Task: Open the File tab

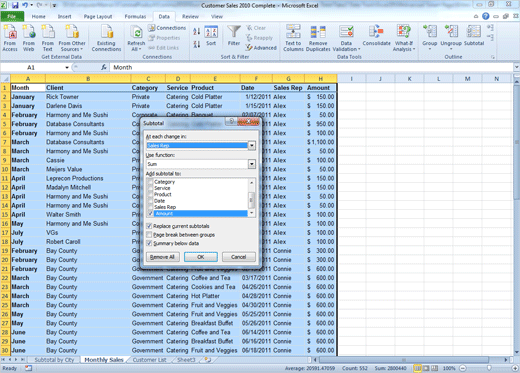Action: 12,16
